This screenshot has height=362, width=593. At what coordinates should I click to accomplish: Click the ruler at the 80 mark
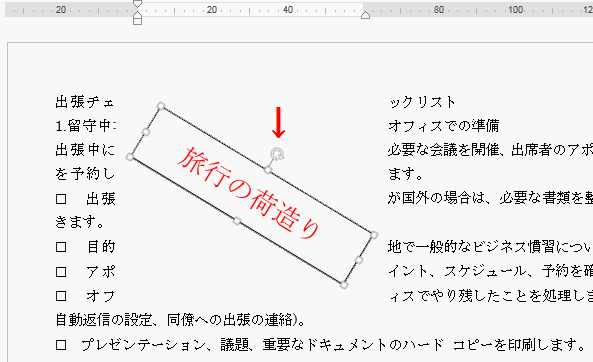[439, 10]
